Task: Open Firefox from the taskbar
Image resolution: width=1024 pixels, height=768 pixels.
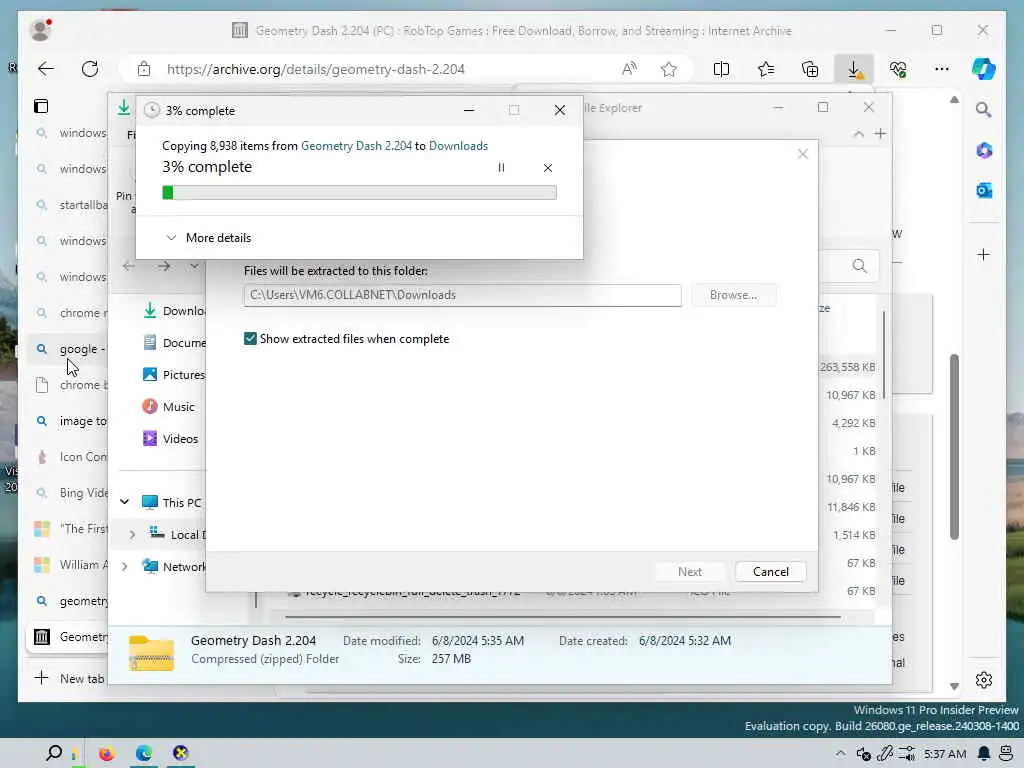Action: [106, 754]
